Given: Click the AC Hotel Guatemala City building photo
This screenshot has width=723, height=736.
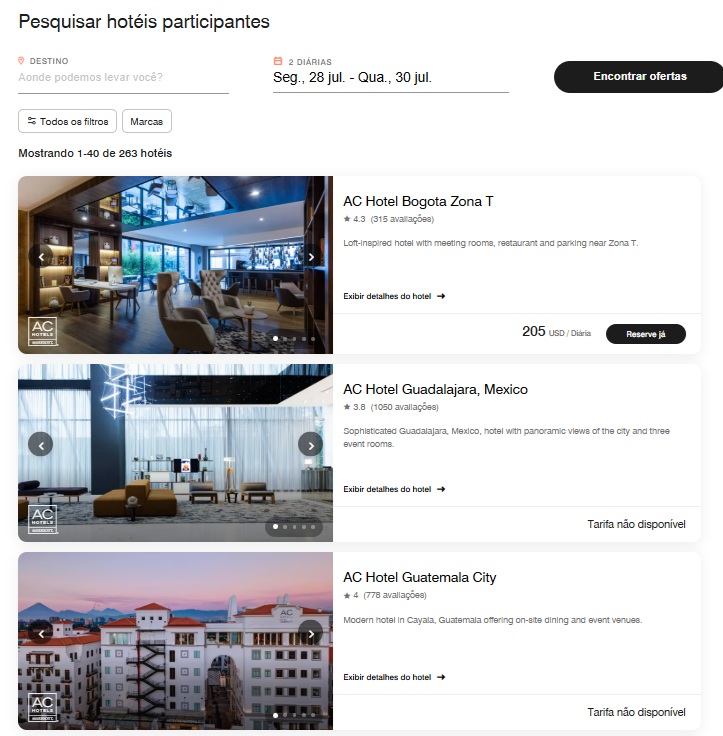Looking at the screenshot, I should click(176, 641).
